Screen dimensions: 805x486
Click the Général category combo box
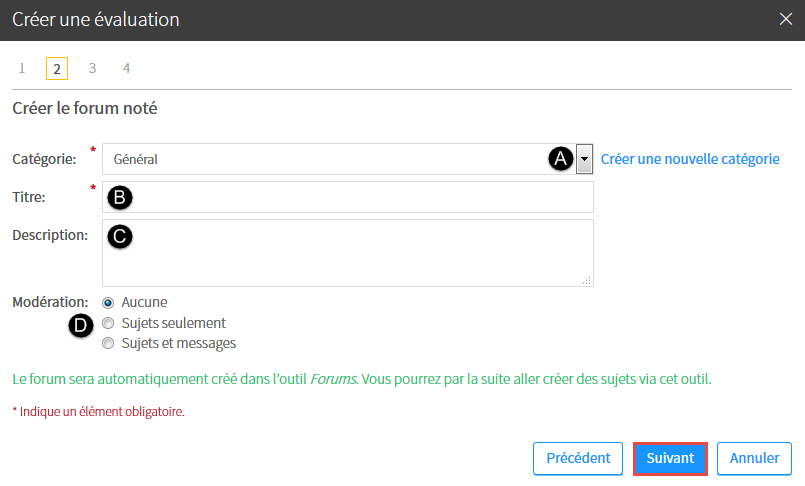tap(348, 159)
